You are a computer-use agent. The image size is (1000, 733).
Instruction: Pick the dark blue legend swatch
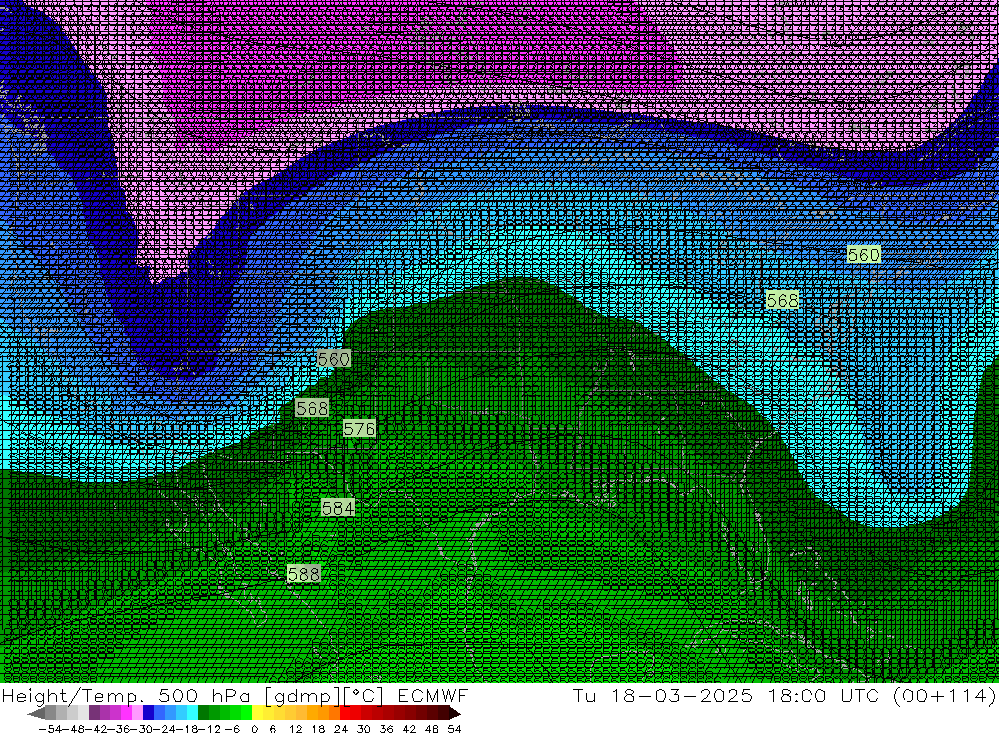148,713
